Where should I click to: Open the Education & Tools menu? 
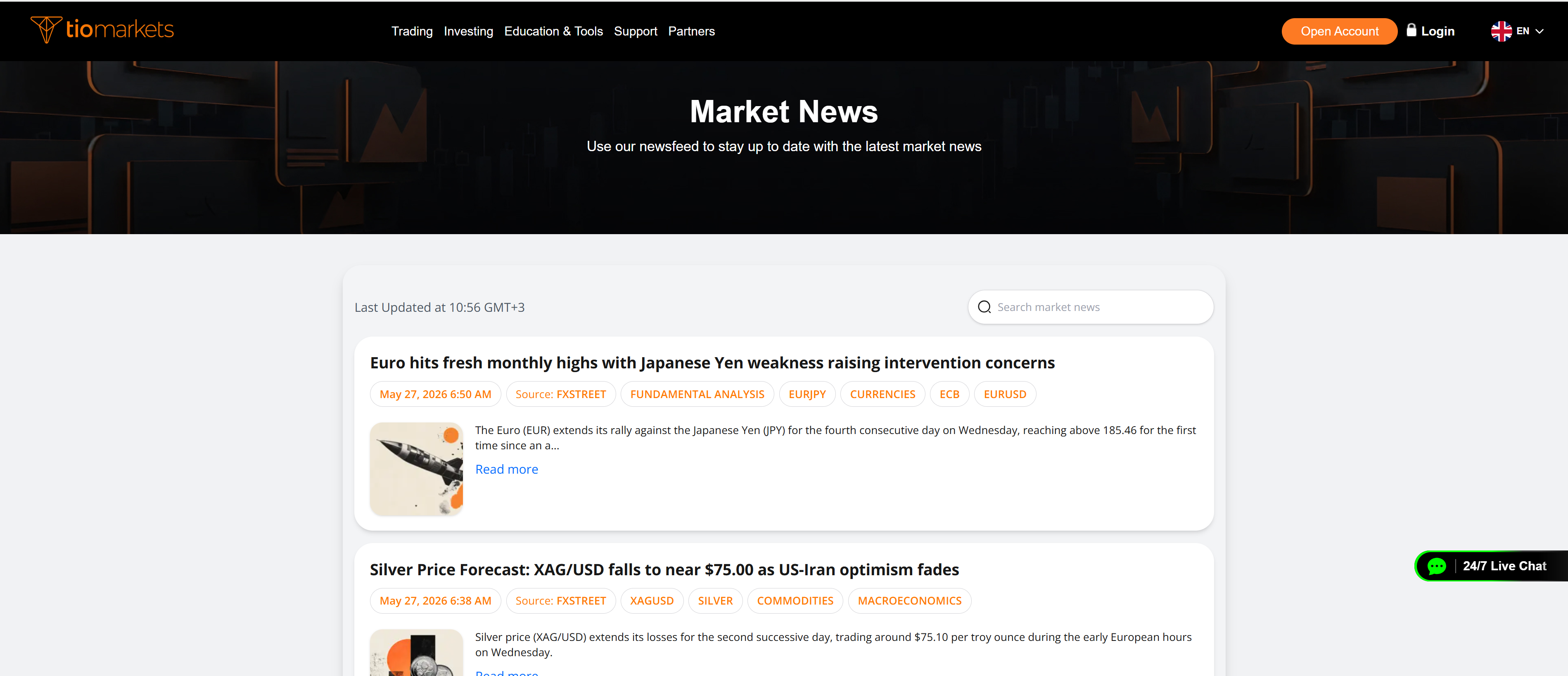[x=553, y=31]
